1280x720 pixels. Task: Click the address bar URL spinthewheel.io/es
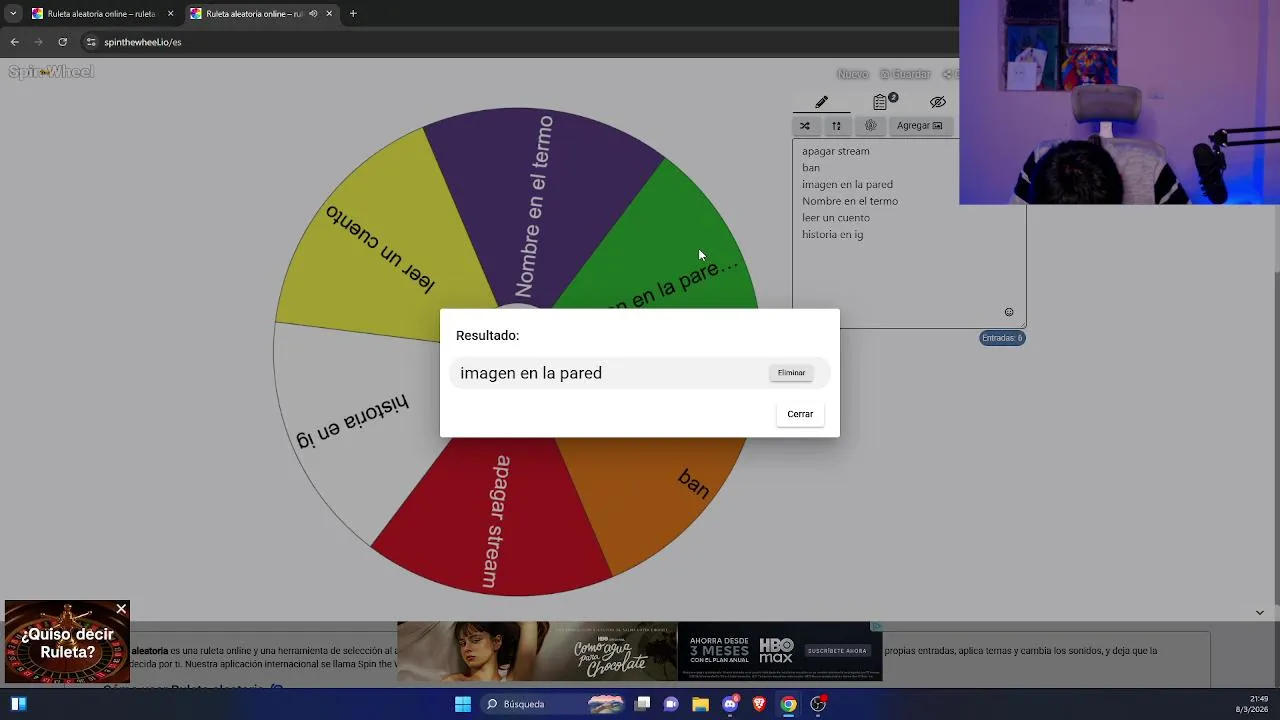tap(143, 42)
